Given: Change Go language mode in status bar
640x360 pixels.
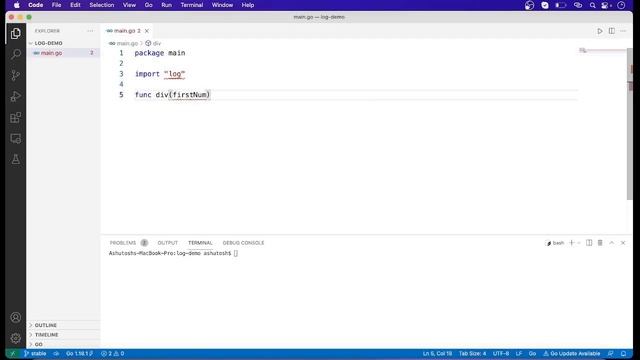Looking at the screenshot, I should tap(532, 353).
